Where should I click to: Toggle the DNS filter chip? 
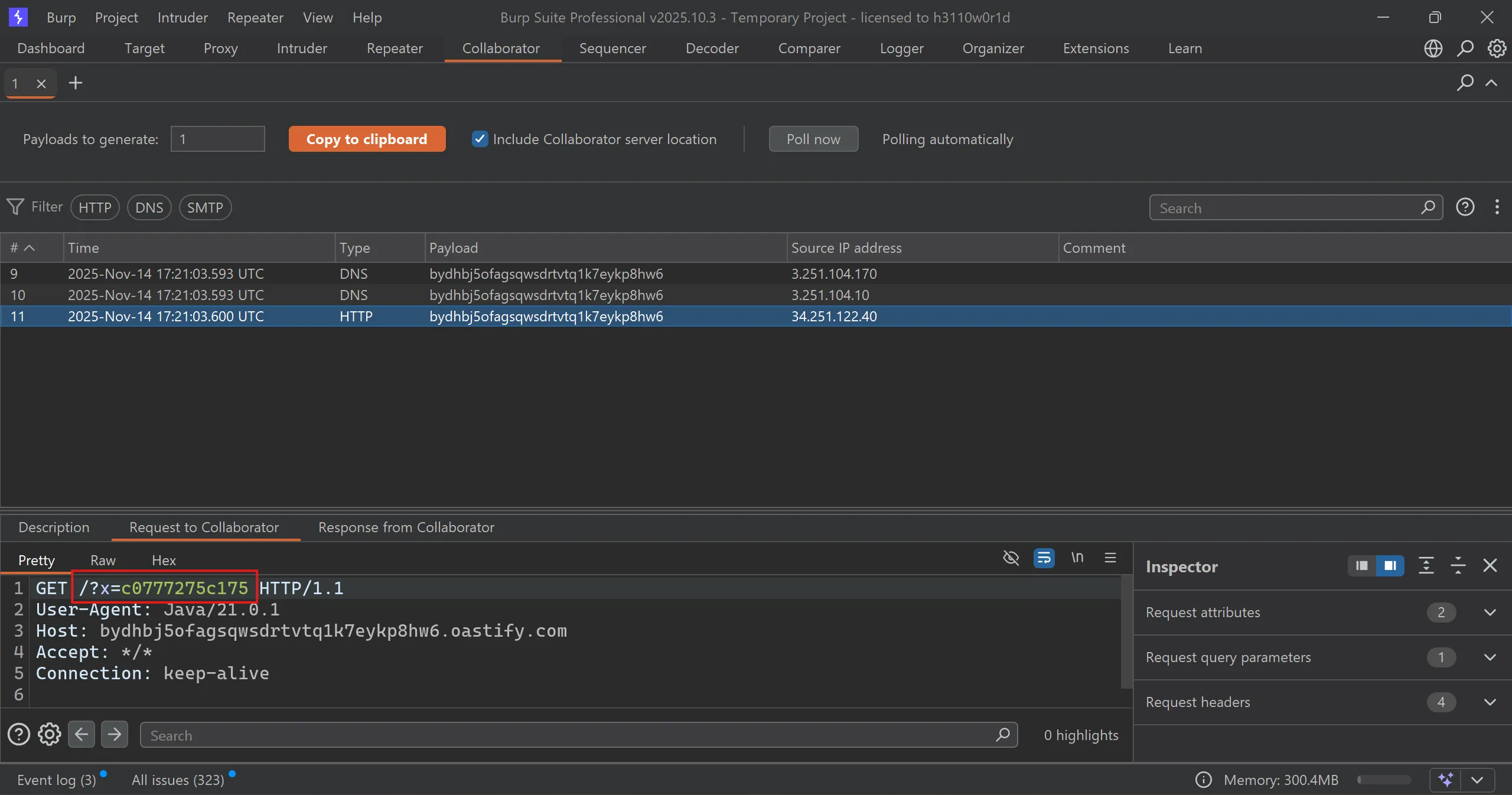149,208
